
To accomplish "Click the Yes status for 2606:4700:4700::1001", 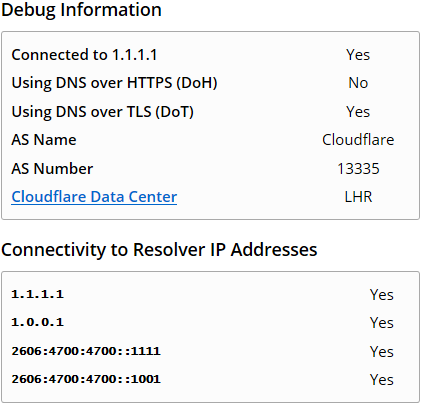I will [382, 380].
